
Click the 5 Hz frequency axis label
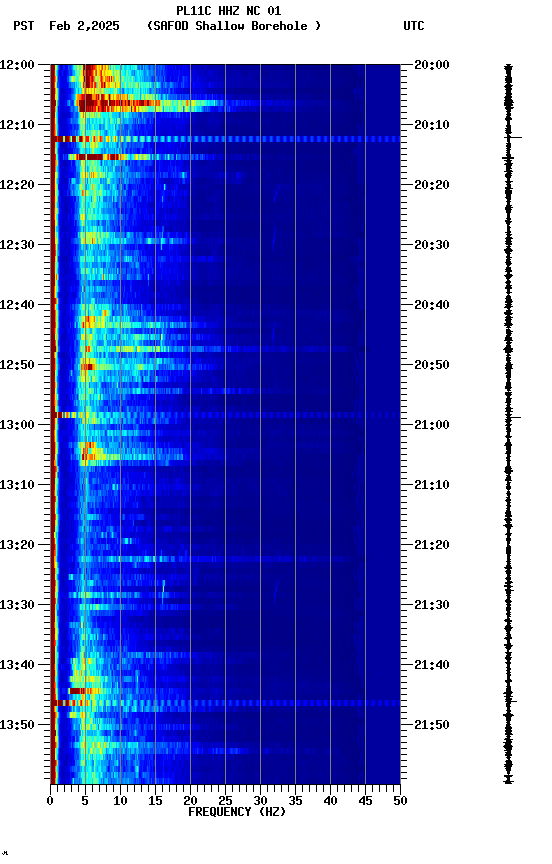(x=85, y=801)
